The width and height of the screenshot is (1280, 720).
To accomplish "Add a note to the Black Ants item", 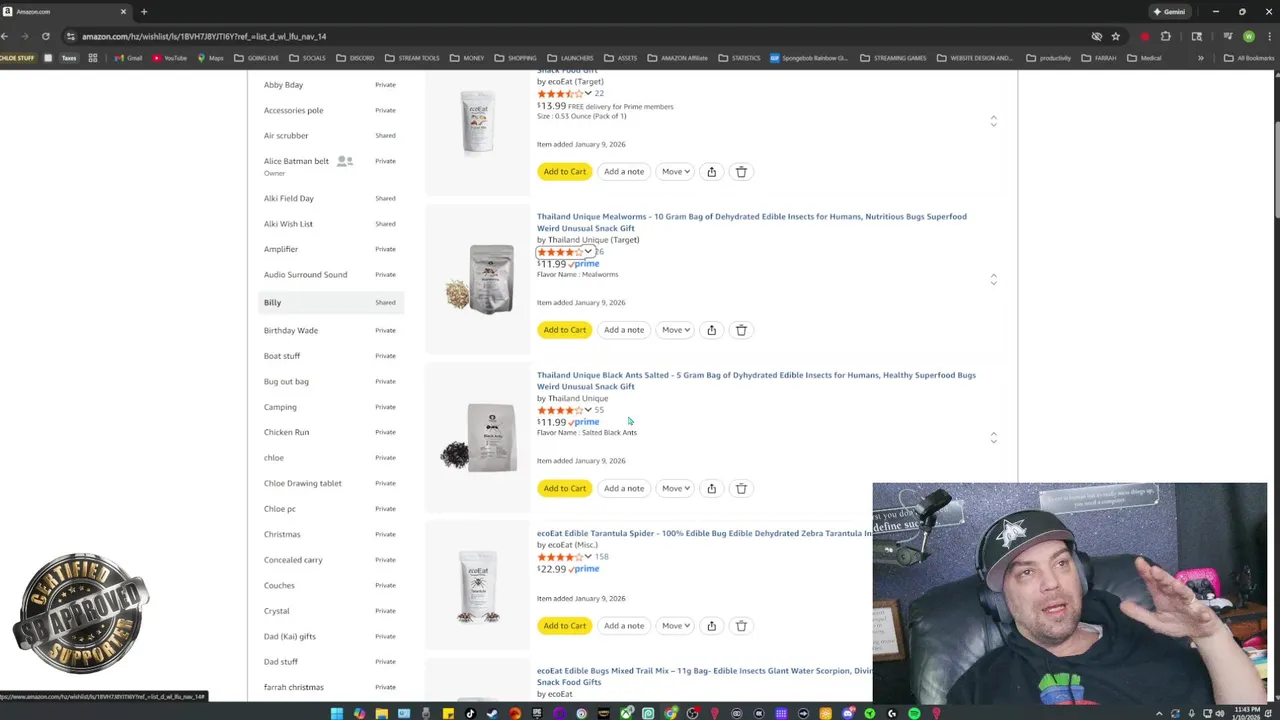I will click(624, 488).
